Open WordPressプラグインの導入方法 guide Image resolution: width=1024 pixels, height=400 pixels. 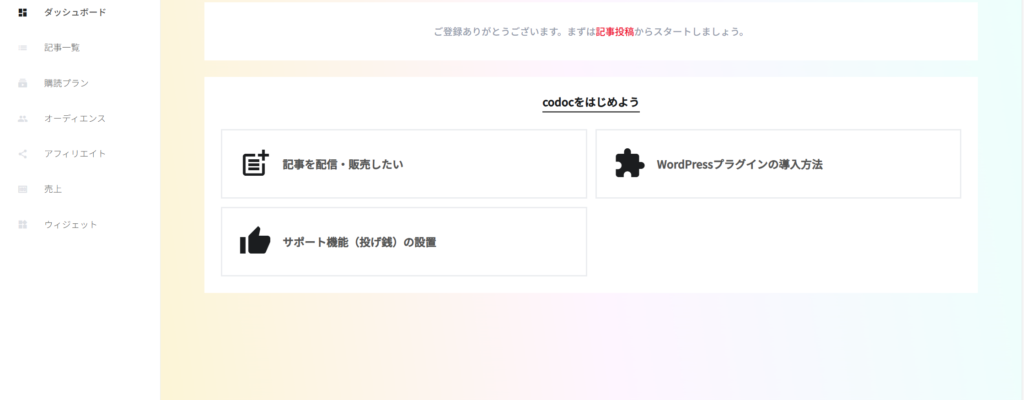pyautogui.click(x=739, y=164)
